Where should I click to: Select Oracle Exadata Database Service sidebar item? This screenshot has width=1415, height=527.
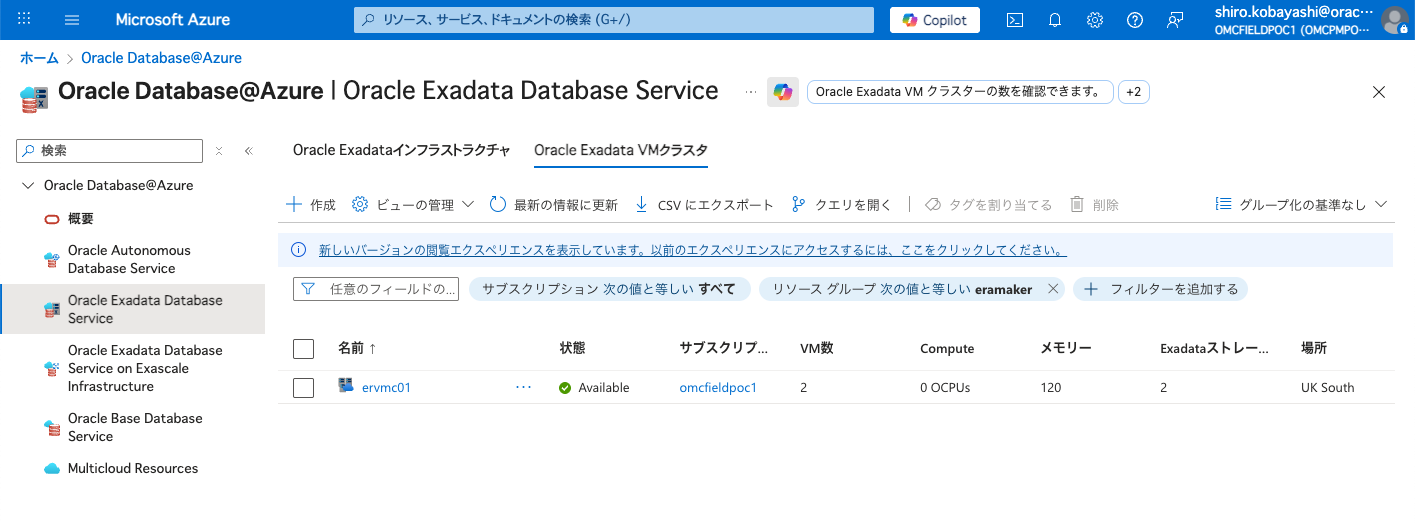pyautogui.click(x=133, y=309)
